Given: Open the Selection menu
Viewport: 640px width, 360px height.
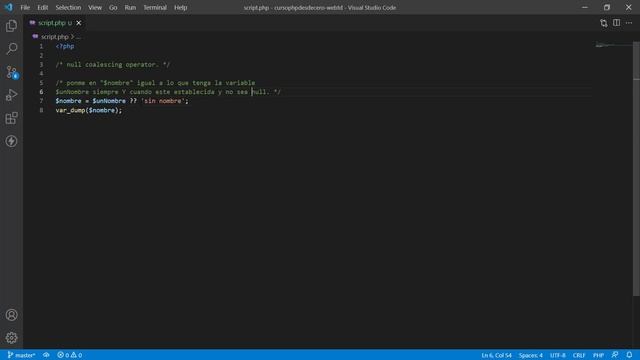Looking at the screenshot, I should coord(68,7).
